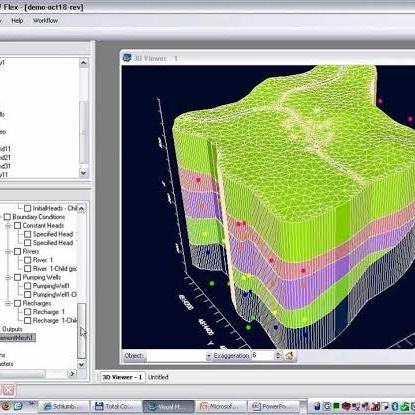The height and width of the screenshot is (415, 415).
Task: Switch to the Microsof... taskbar window
Action: pos(221,406)
